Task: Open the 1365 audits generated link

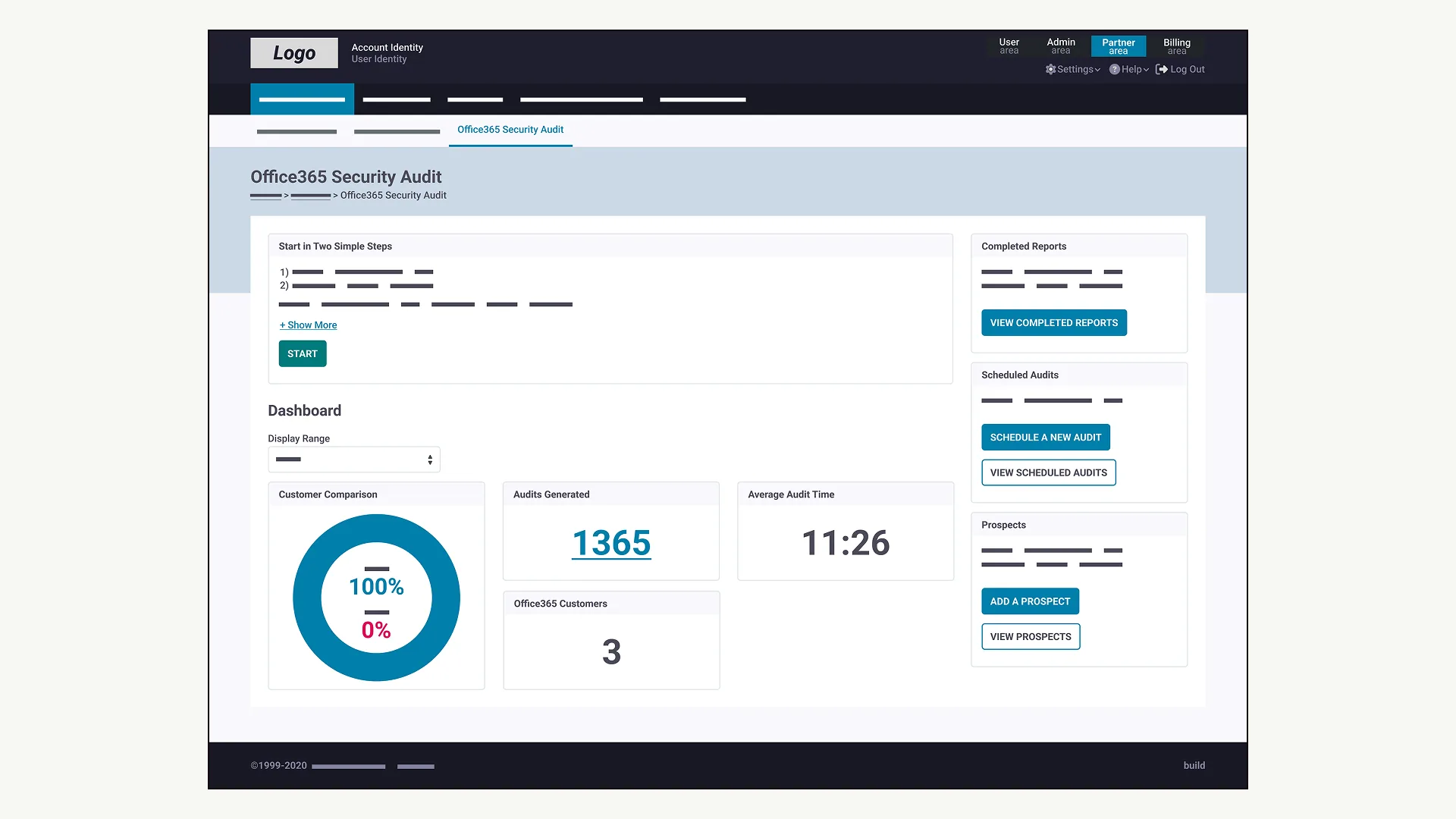Action: (x=611, y=543)
